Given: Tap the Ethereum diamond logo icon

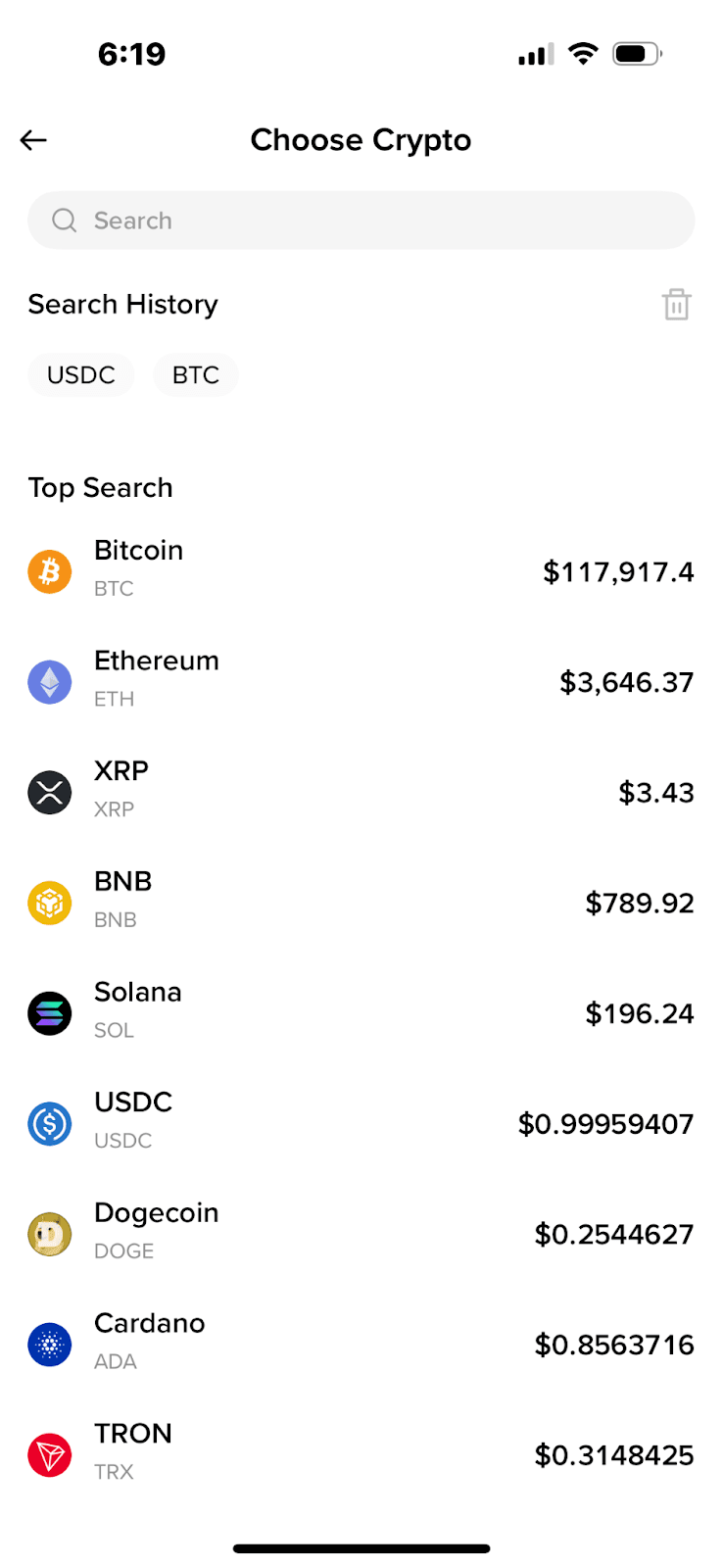Looking at the screenshot, I should (x=50, y=682).
